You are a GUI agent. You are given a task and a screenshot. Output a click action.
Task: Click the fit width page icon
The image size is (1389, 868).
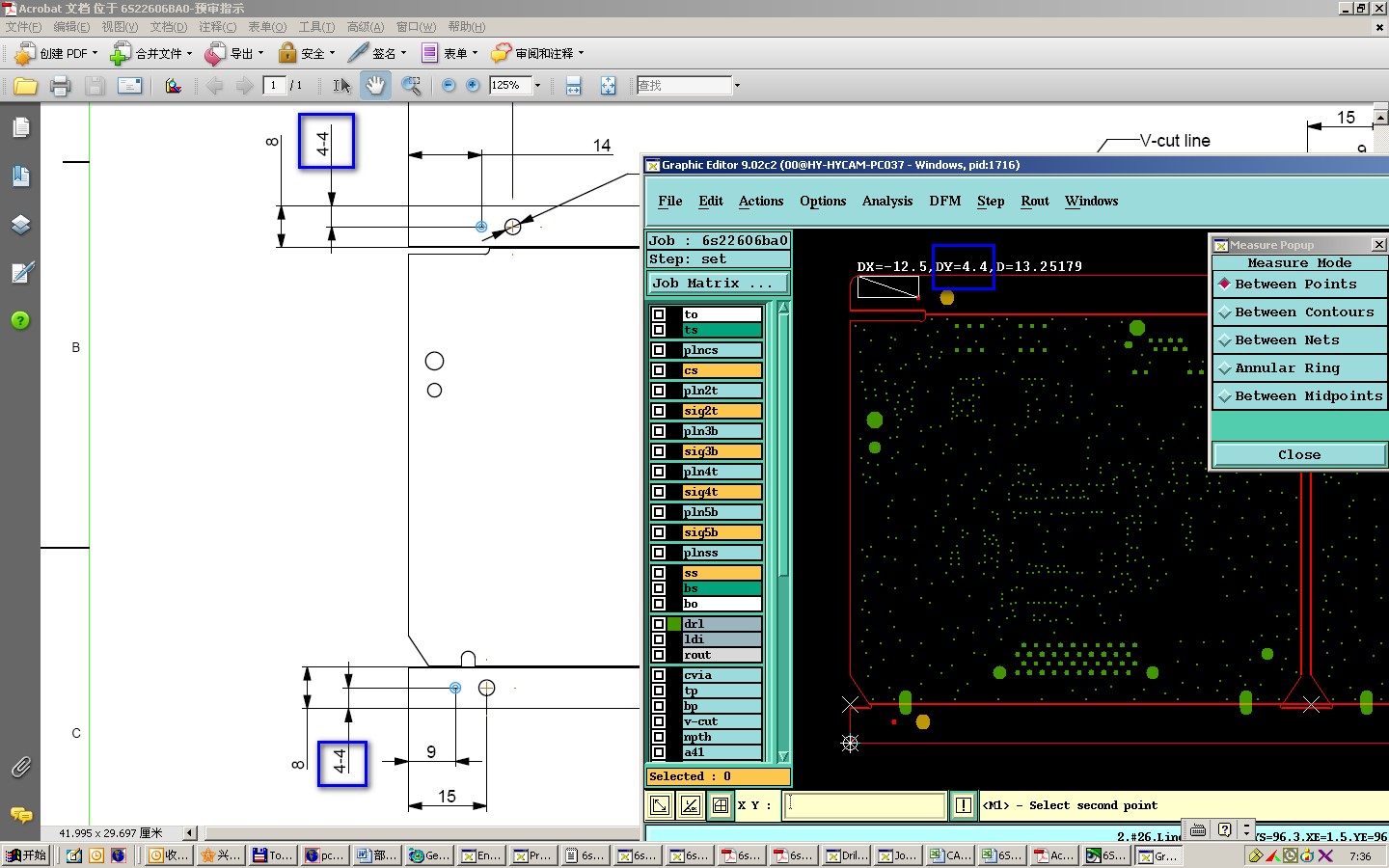pos(573,86)
